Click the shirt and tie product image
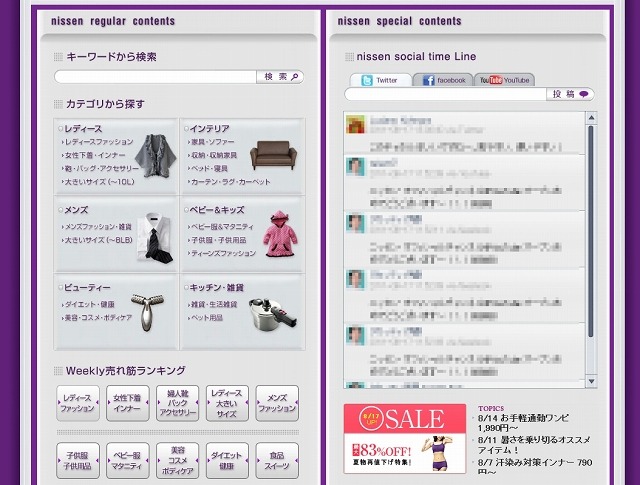The height and width of the screenshot is (485, 640). click(155, 238)
